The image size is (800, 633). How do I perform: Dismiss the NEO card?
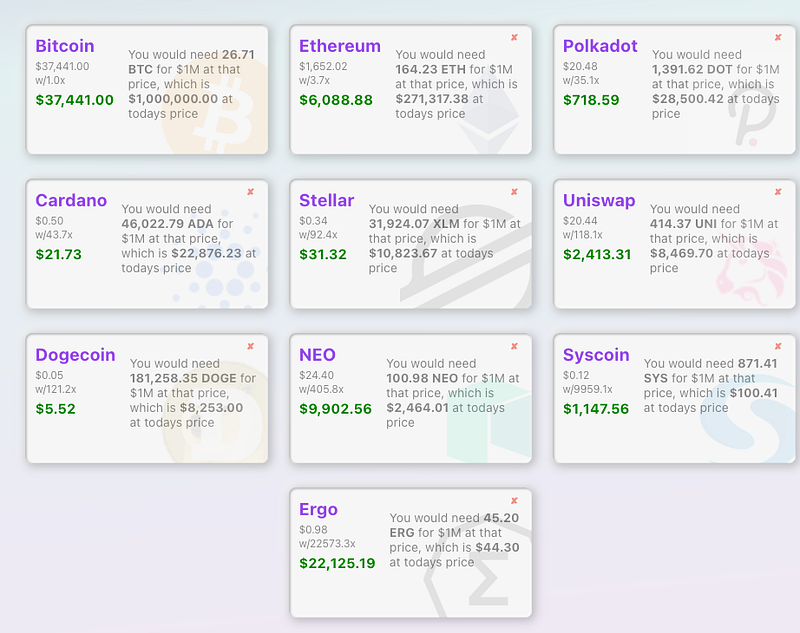pyautogui.click(x=514, y=346)
